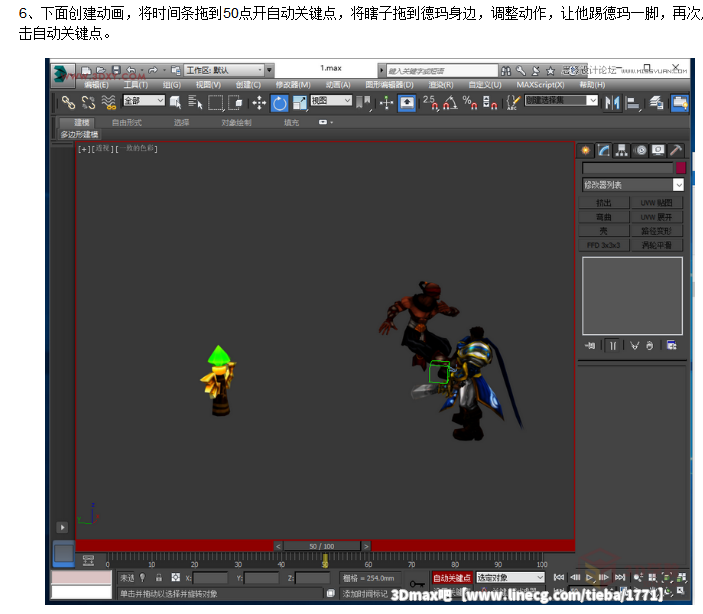Click Select and Manipulate icon
Screen dimensions: 703x614
[x=386, y=103]
